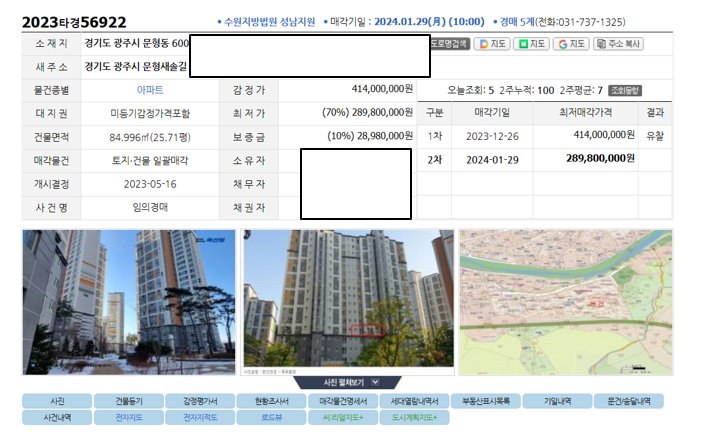
Task: Open the 전자지도 link button
Action: (x=129, y=418)
